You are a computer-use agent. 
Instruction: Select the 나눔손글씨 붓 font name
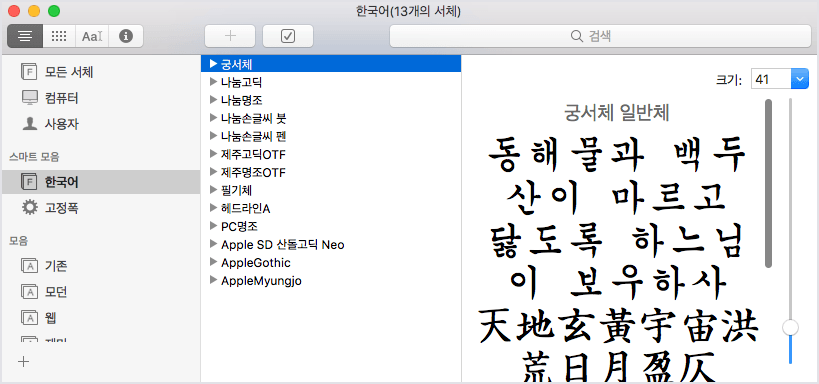(x=253, y=118)
